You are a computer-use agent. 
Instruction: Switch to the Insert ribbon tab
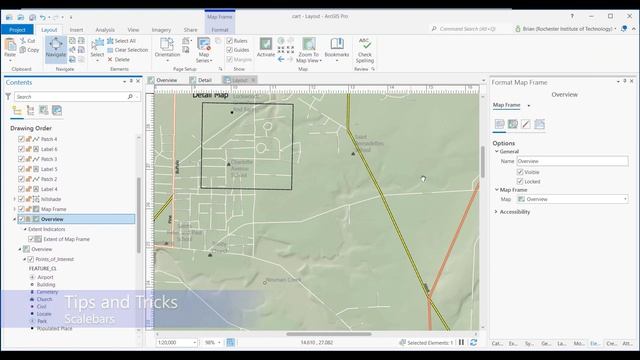pos(76,30)
